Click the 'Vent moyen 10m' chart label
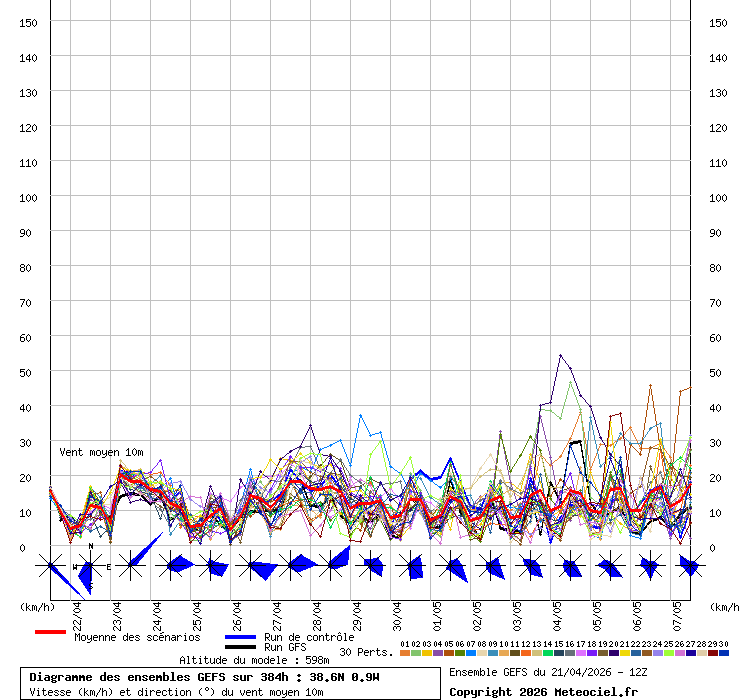Screen dimensions: 740x700 (x=101, y=452)
